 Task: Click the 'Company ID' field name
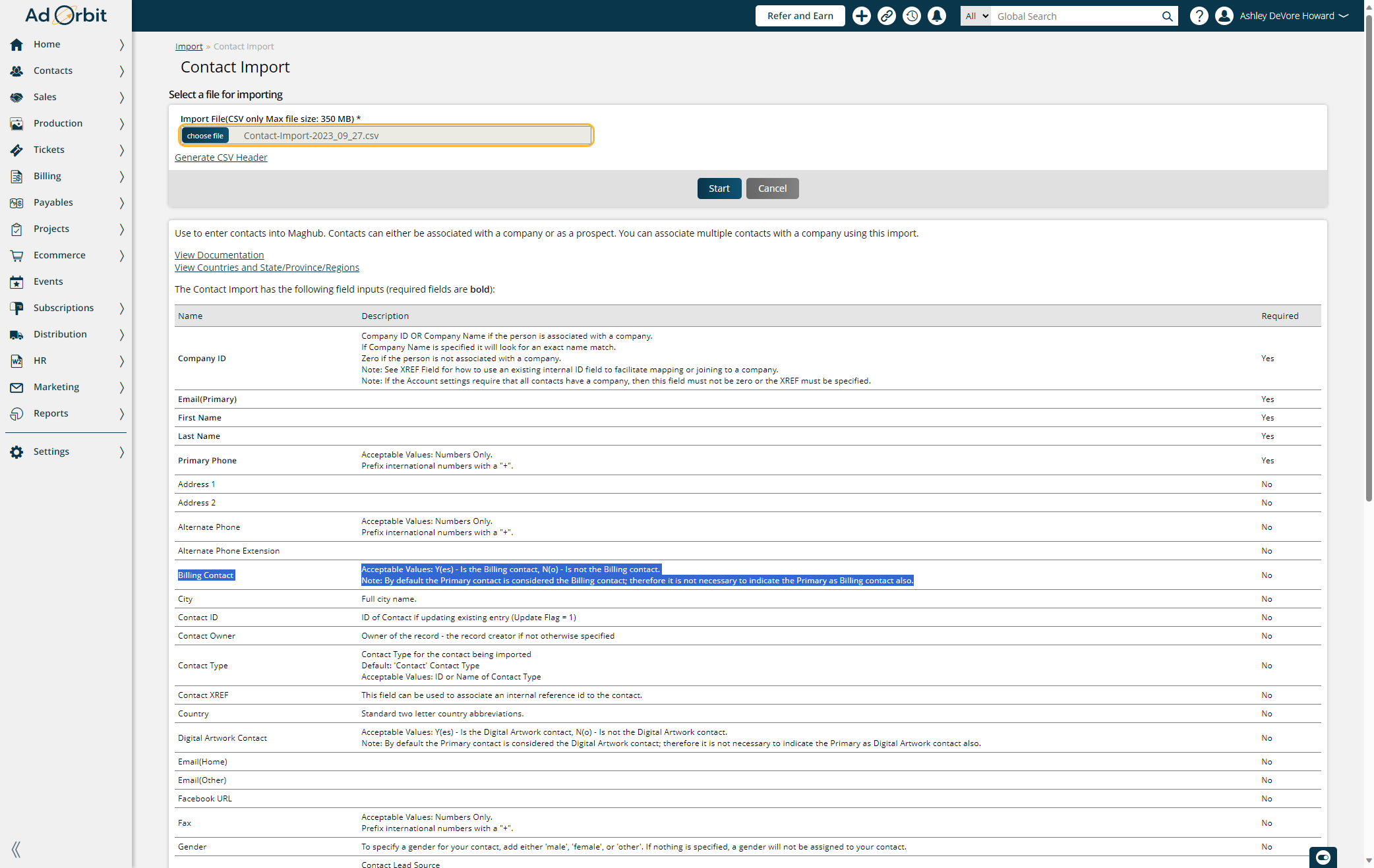(x=202, y=359)
